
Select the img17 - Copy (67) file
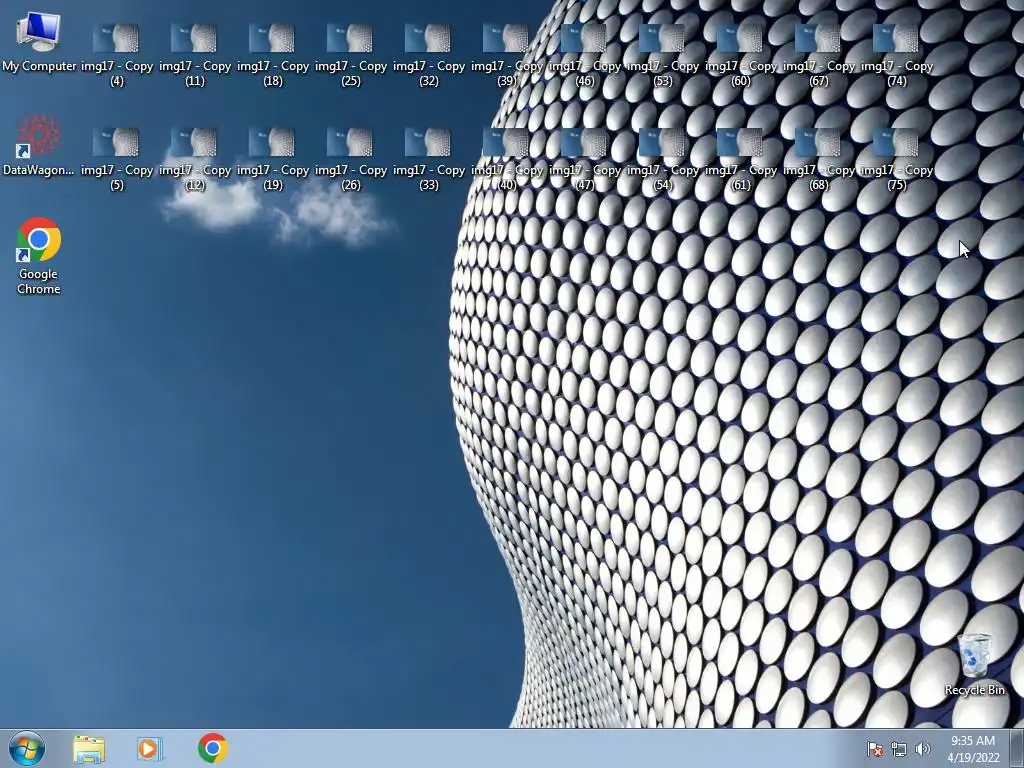coord(819,56)
